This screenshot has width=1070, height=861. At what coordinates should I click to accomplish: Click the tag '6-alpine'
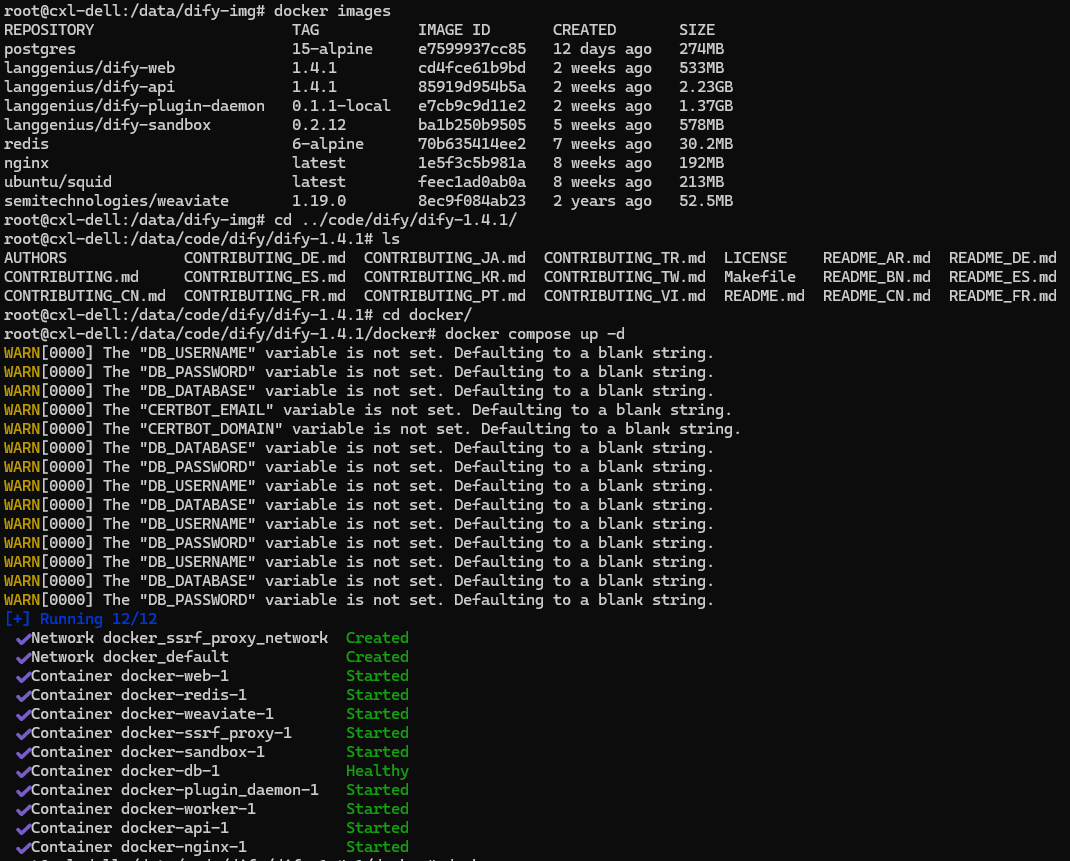[x=328, y=144]
